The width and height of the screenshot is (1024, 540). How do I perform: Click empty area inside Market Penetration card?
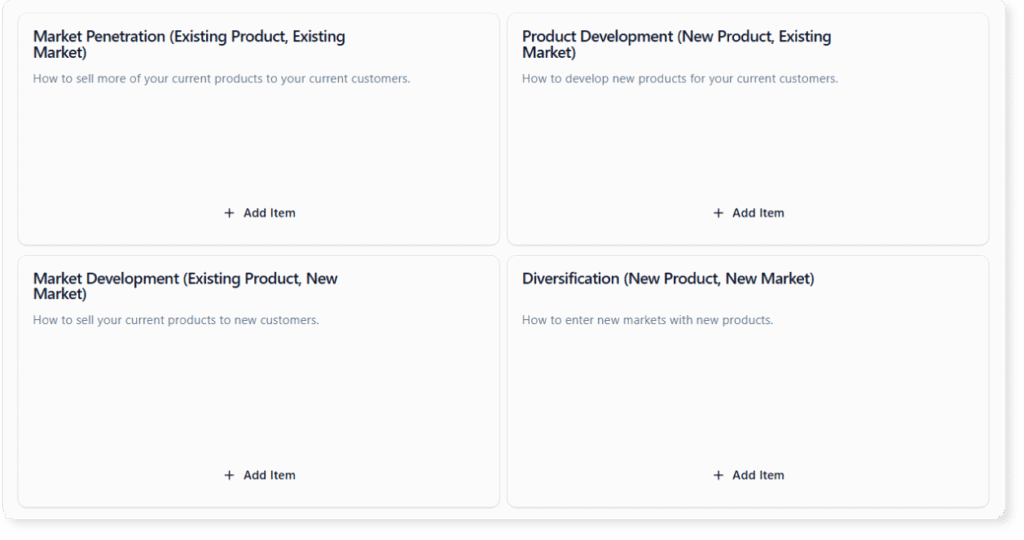tap(258, 145)
